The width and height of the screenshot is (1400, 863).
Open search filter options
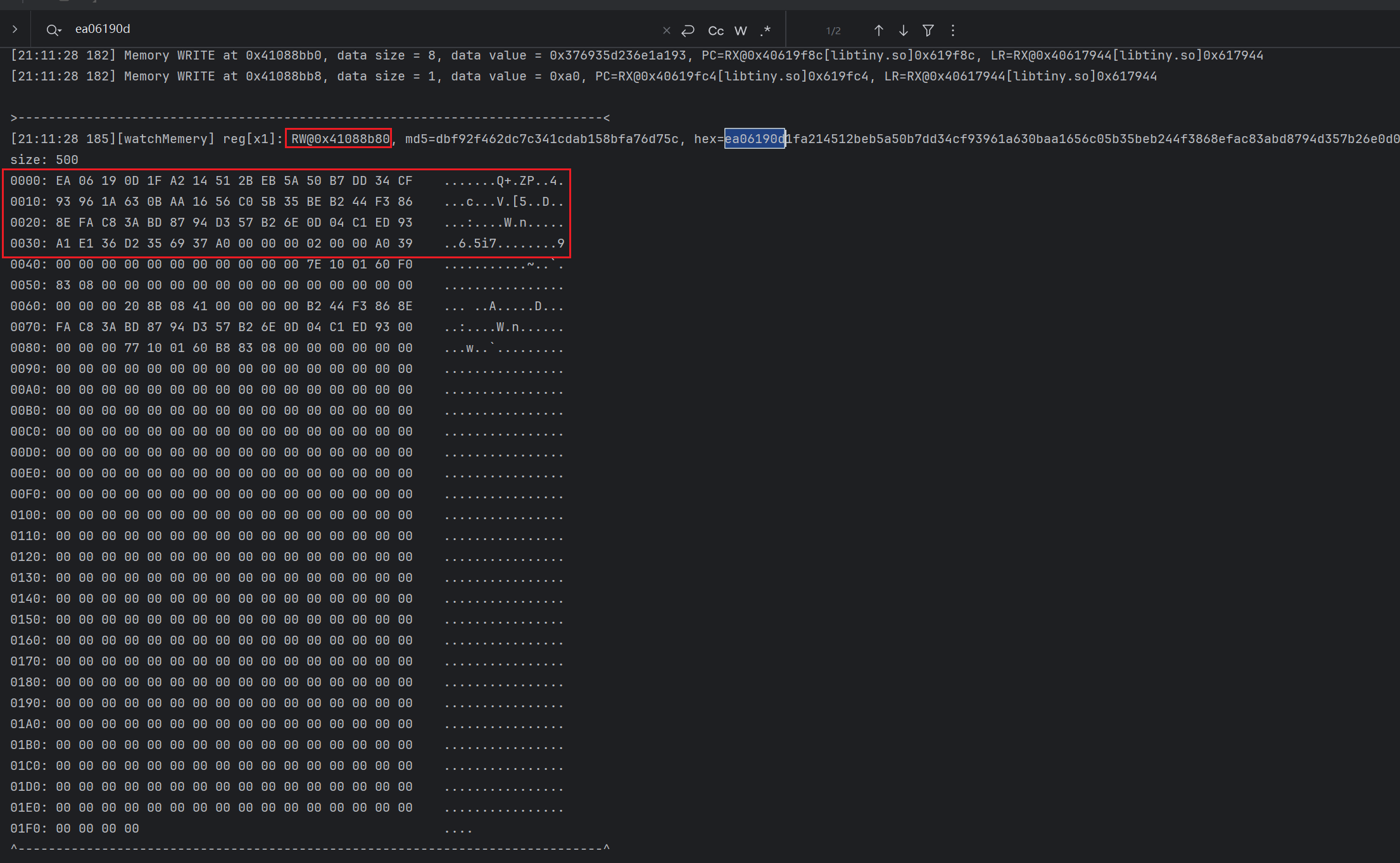[928, 30]
